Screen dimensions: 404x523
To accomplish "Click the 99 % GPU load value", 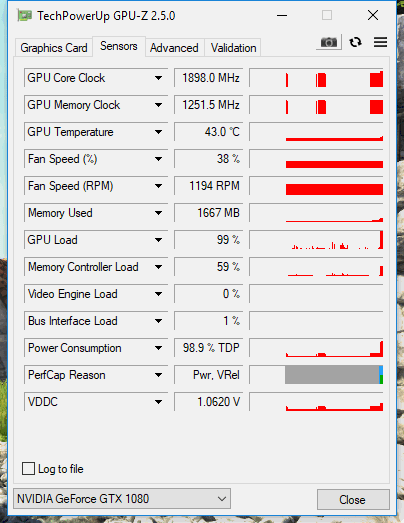I will tap(209, 240).
